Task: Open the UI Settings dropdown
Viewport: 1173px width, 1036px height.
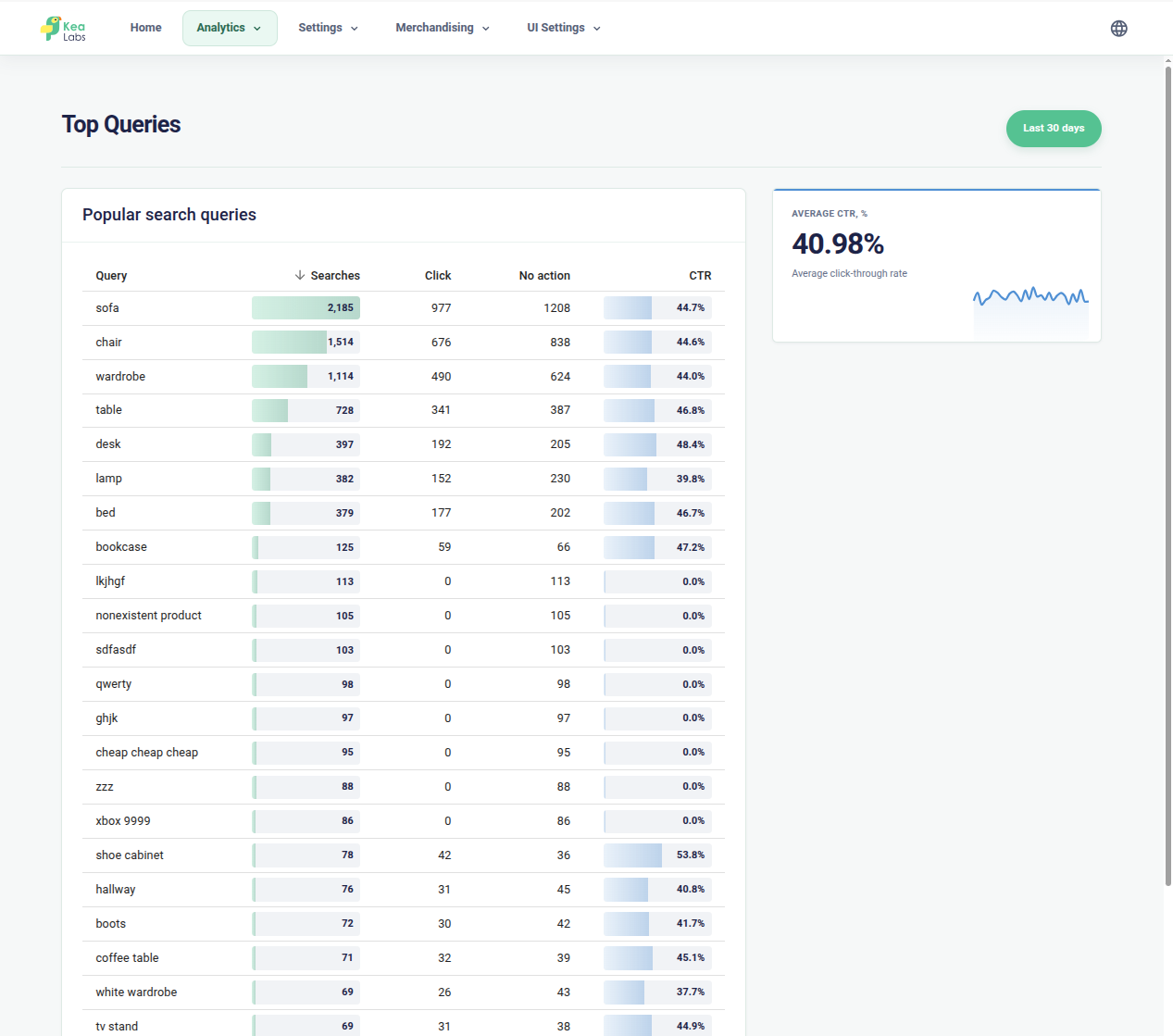Action: pyautogui.click(x=564, y=28)
